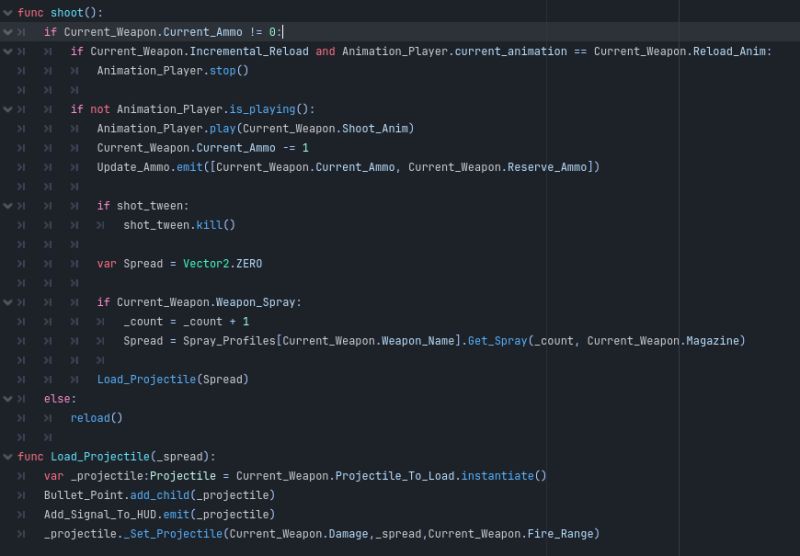Image resolution: width=800 pixels, height=556 pixels.
Task: Click the 'Projectile_To_Load' property
Action: coord(395,476)
